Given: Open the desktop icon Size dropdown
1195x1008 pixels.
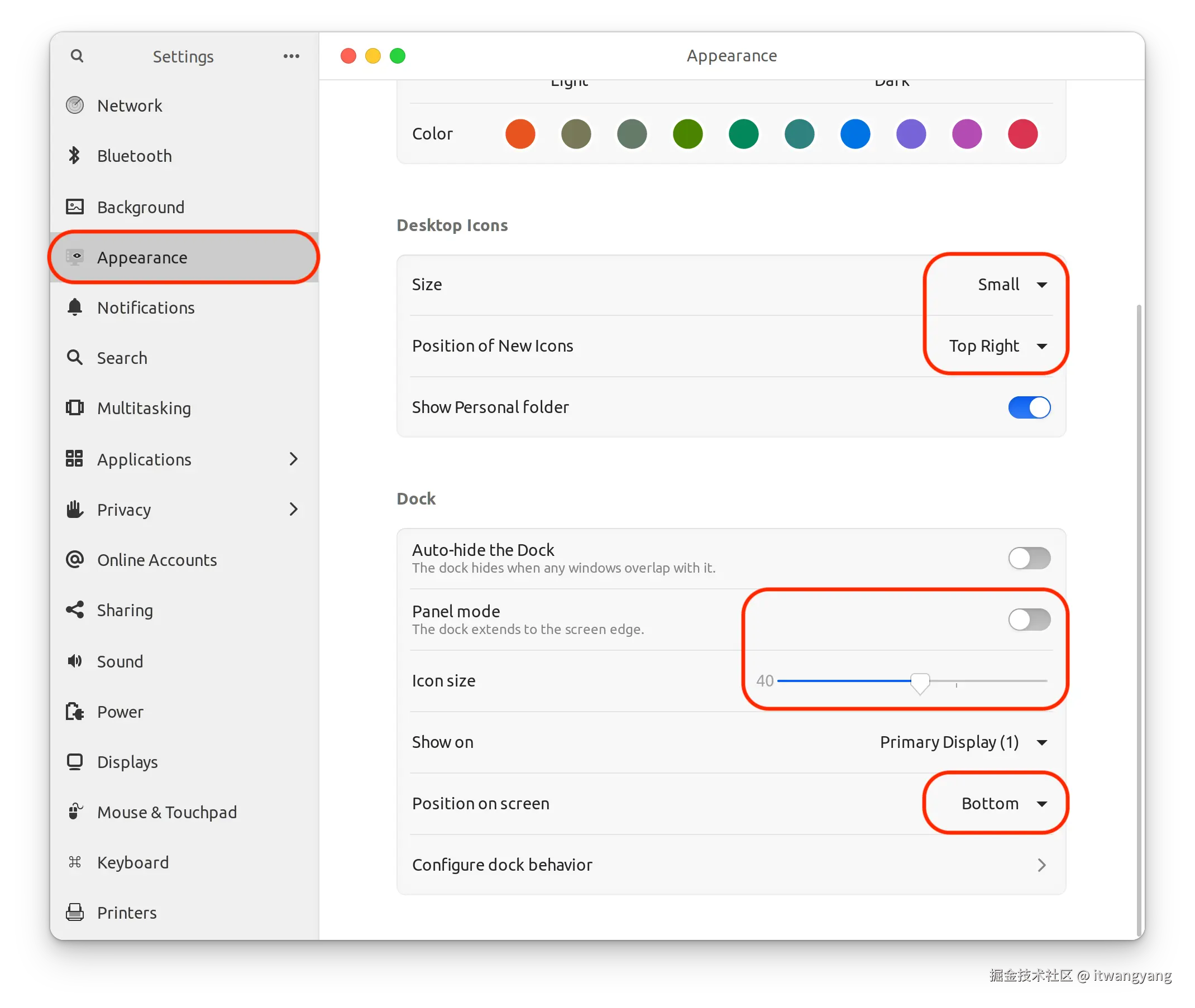Looking at the screenshot, I should [1012, 285].
